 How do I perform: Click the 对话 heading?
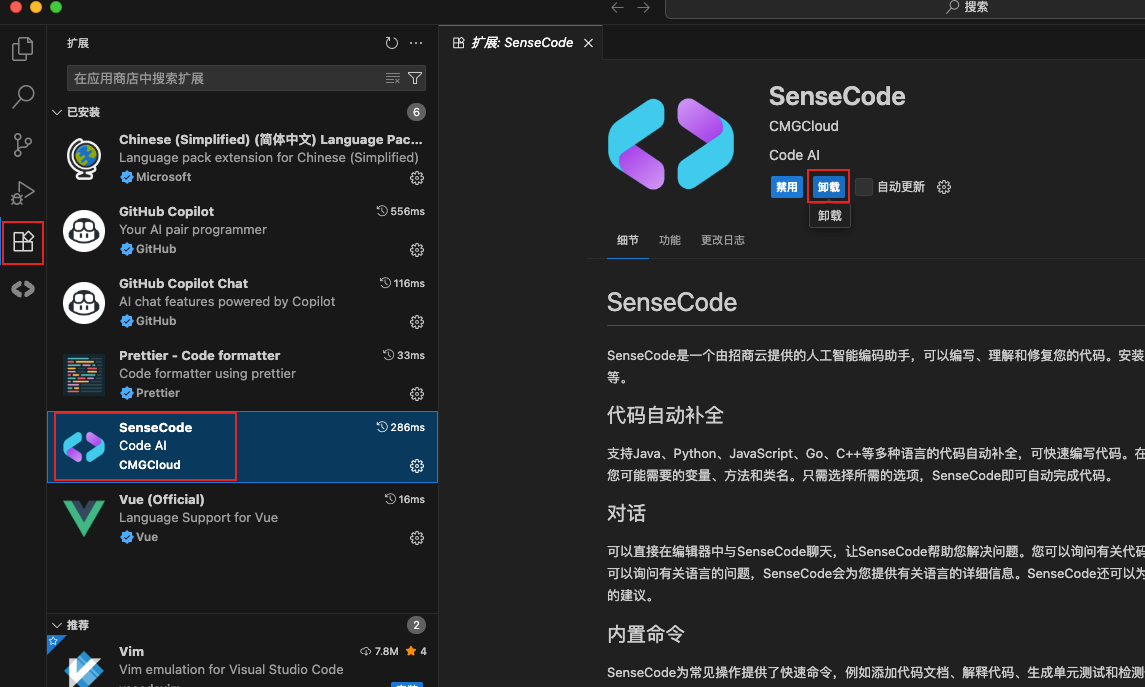627,513
